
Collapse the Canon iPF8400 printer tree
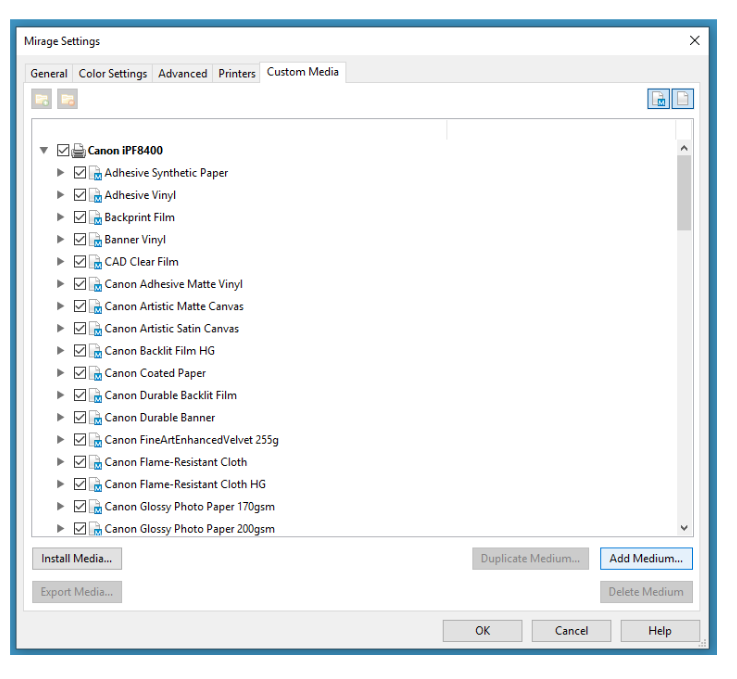point(44,150)
